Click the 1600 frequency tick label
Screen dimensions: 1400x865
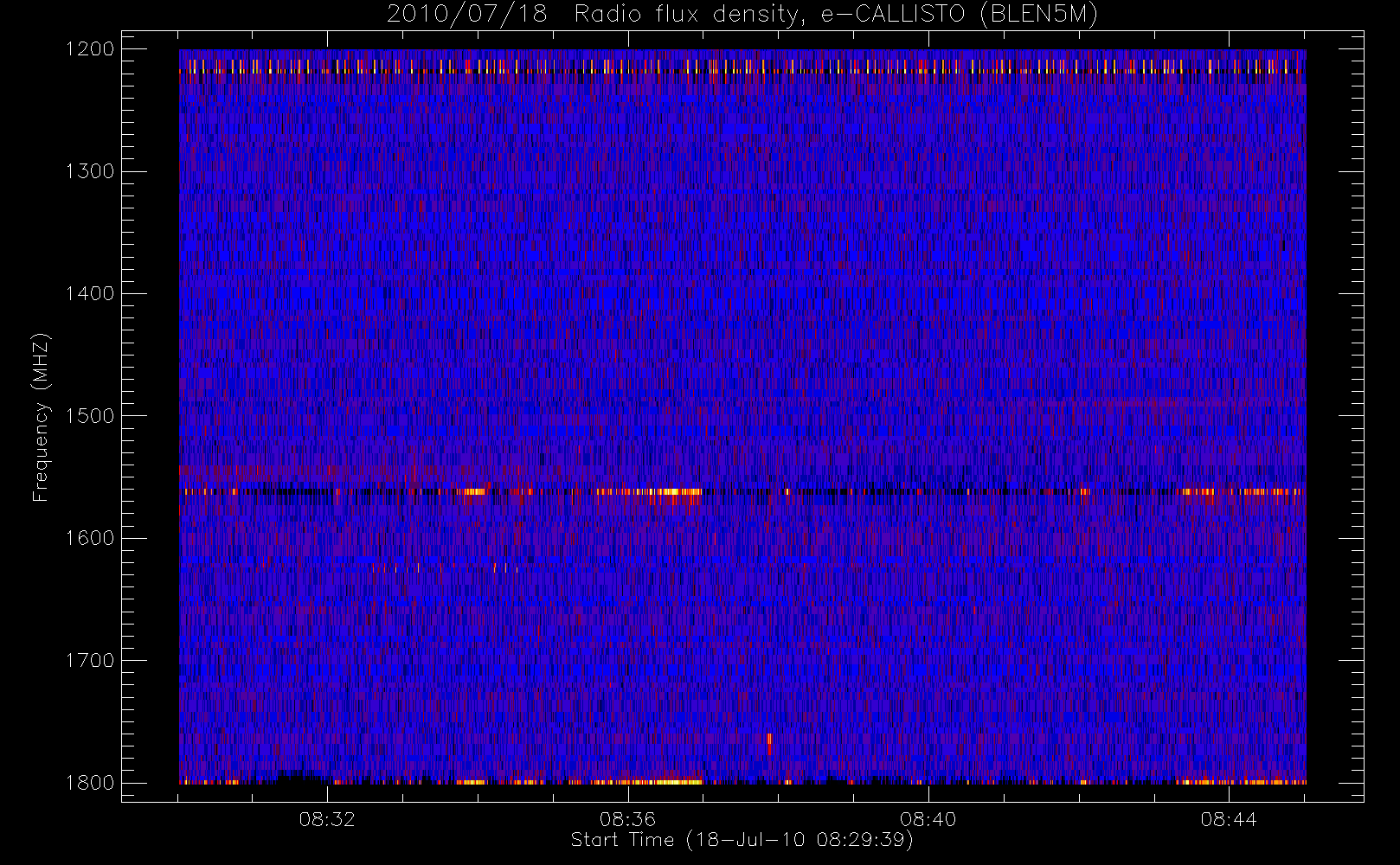click(90, 538)
